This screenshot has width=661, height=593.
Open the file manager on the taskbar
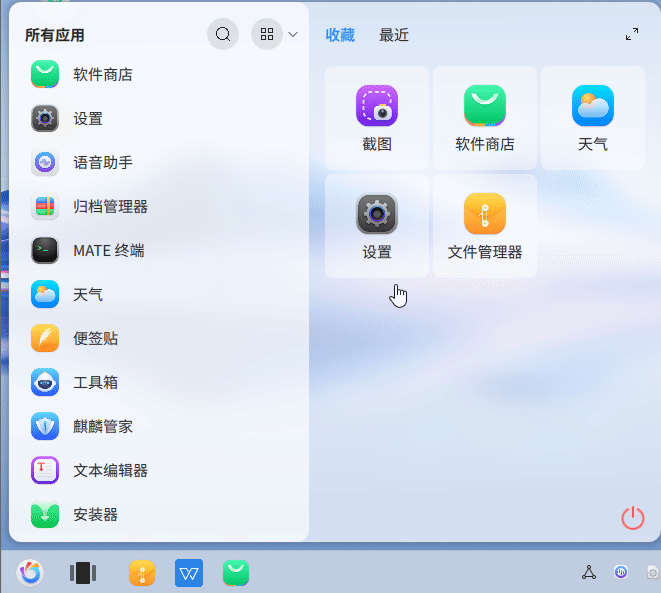pos(142,573)
